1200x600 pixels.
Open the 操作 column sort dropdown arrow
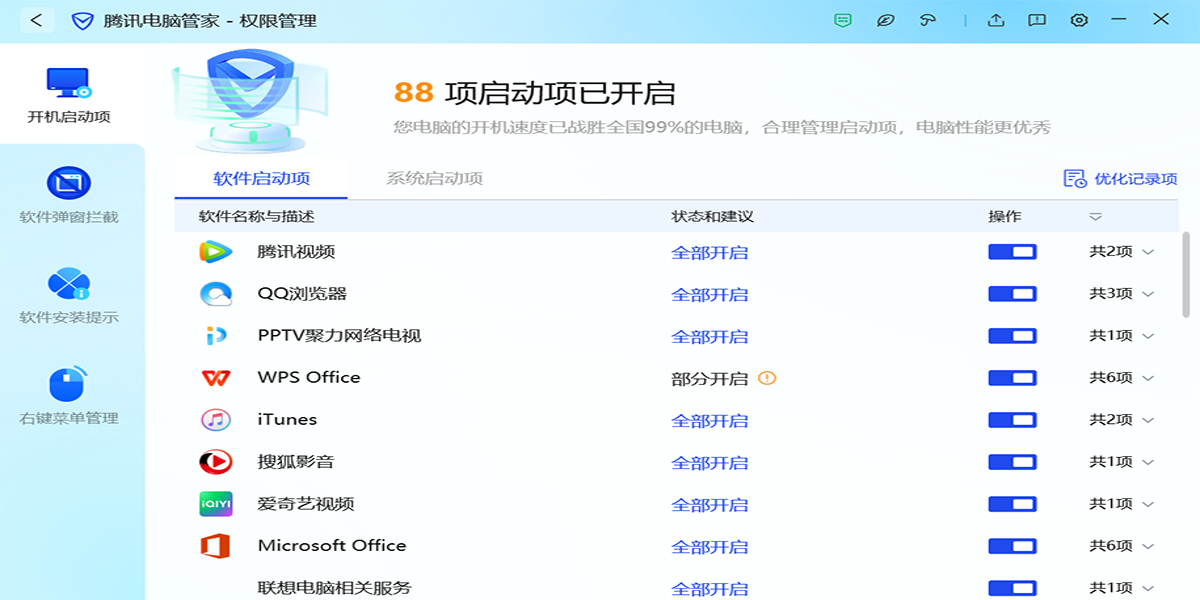[x=1095, y=217]
